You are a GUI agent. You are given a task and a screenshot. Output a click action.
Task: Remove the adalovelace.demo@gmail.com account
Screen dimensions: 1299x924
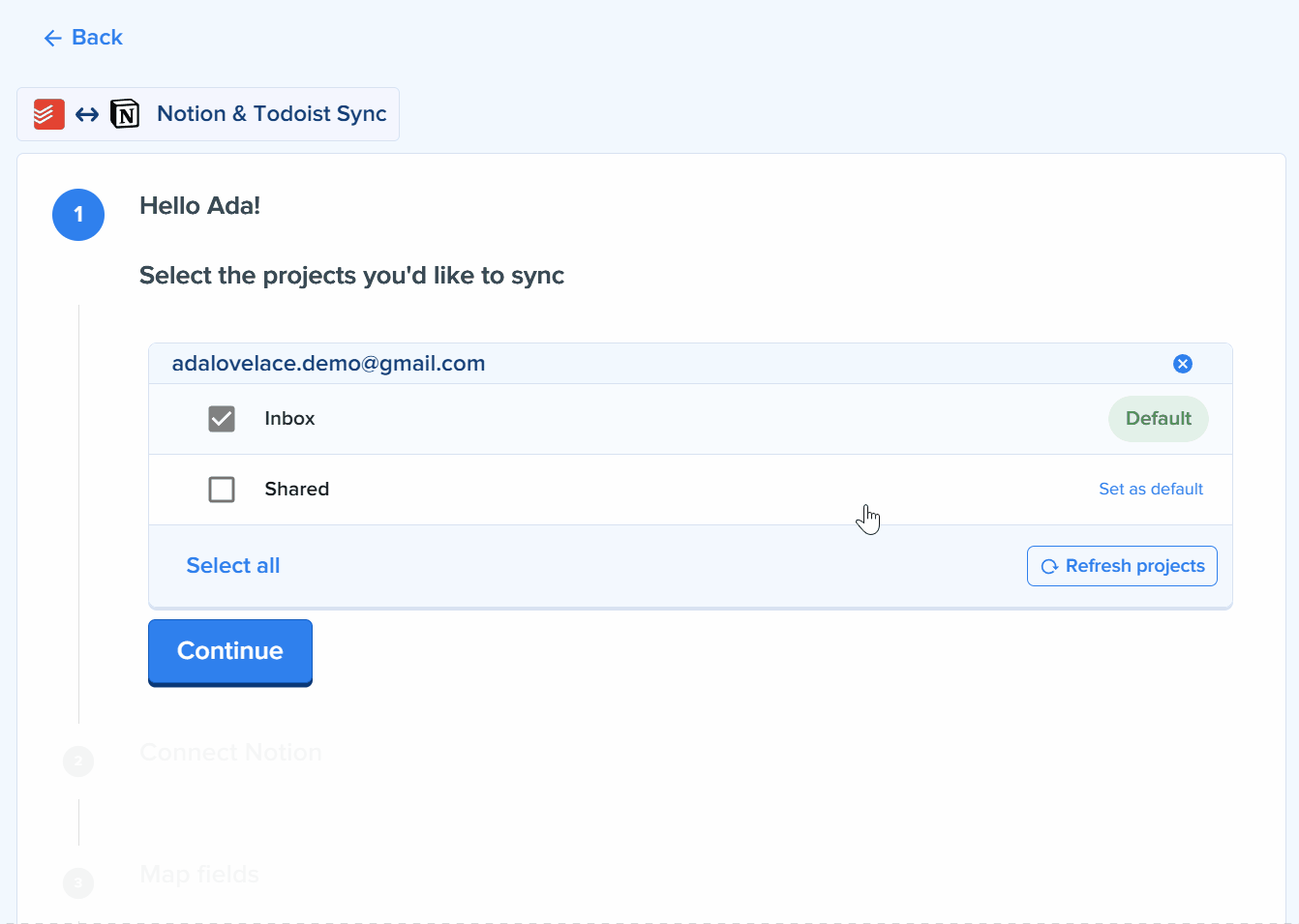1183,364
